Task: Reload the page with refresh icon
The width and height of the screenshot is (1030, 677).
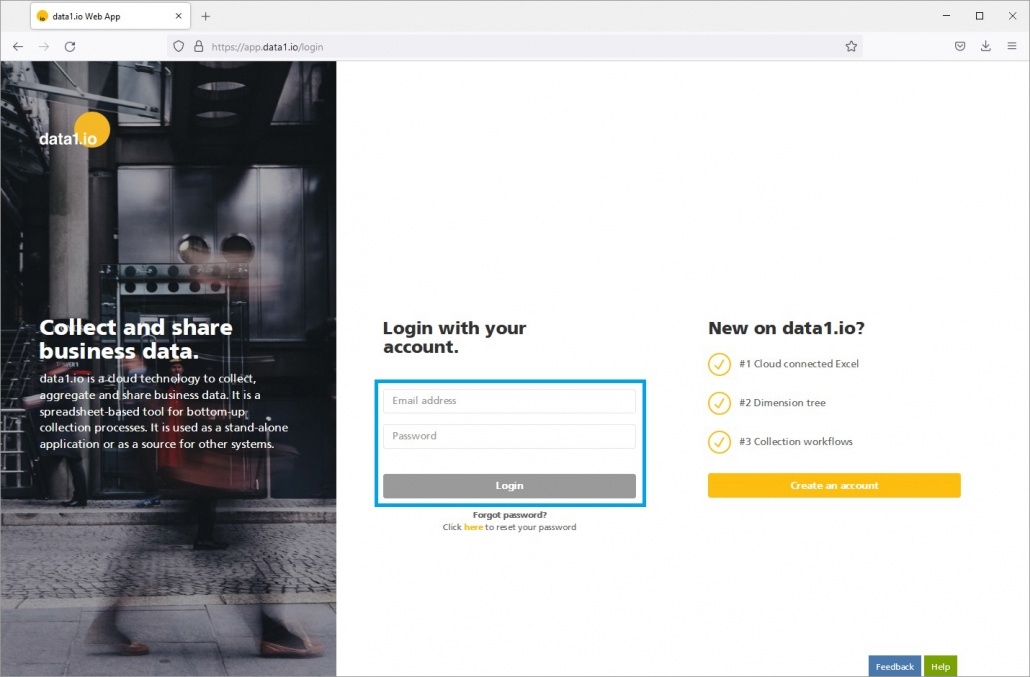Action: click(x=70, y=47)
